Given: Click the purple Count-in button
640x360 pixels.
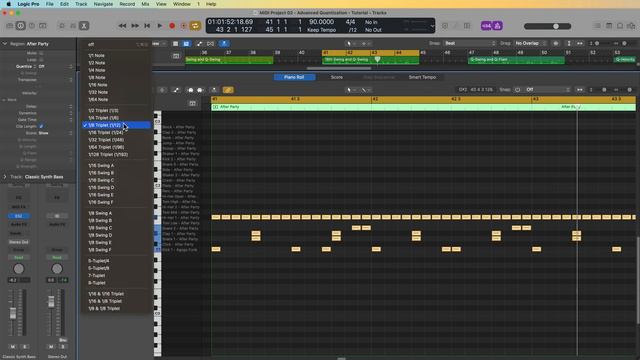Looking at the screenshot, I should pos(486,26).
